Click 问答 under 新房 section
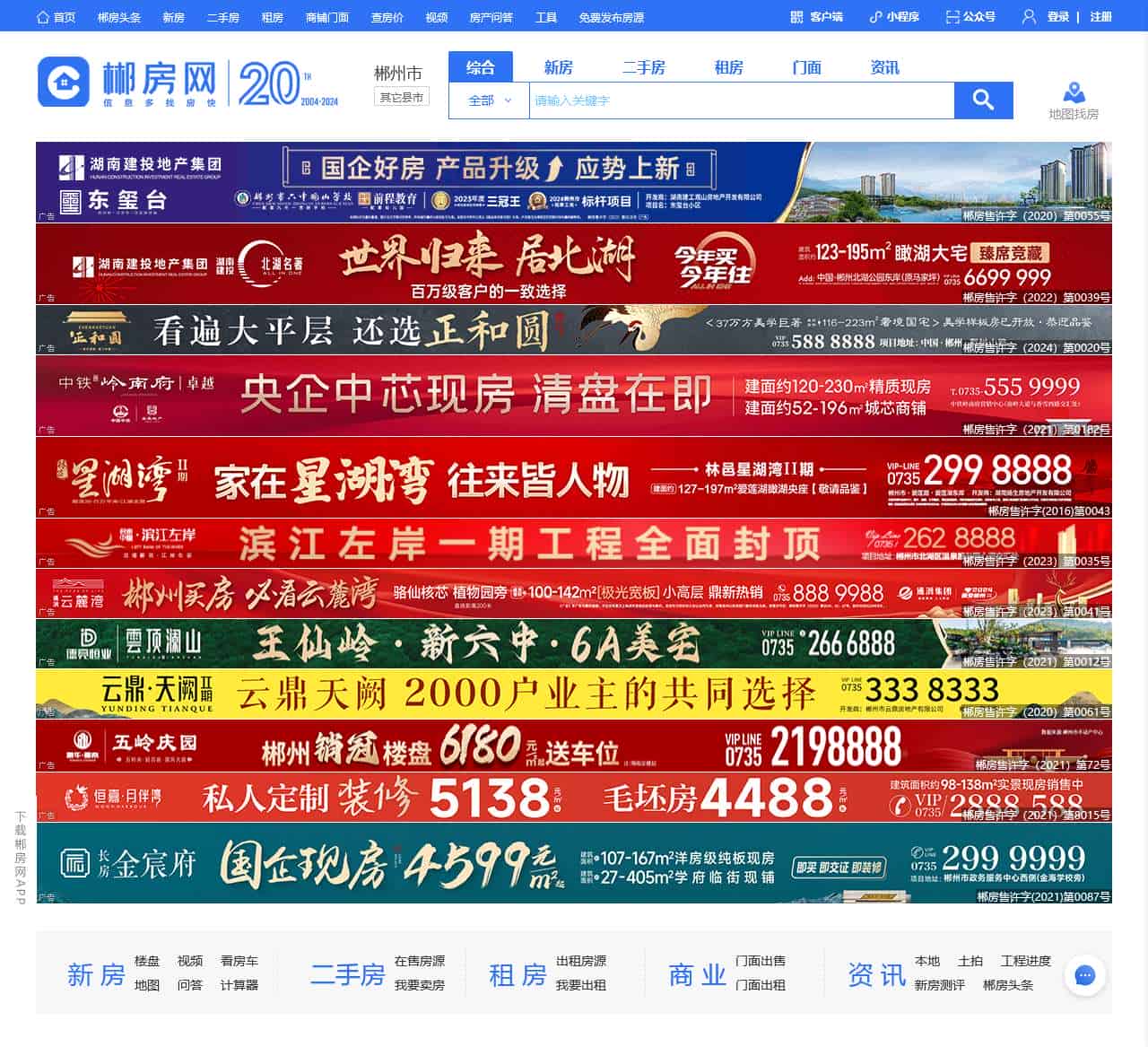1148x1047 pixels. [190, 985]
